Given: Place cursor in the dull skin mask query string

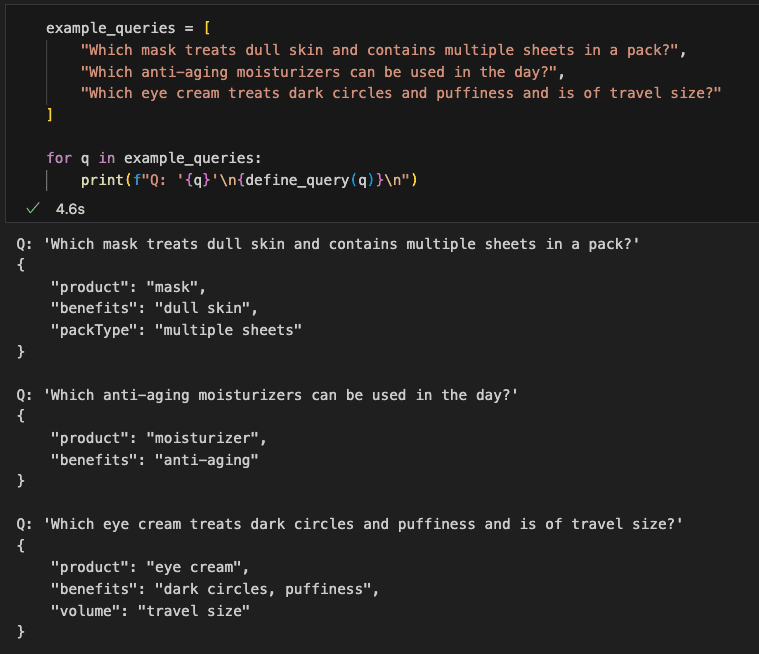Looking at the screenshot, I should (x=385, y=50).
